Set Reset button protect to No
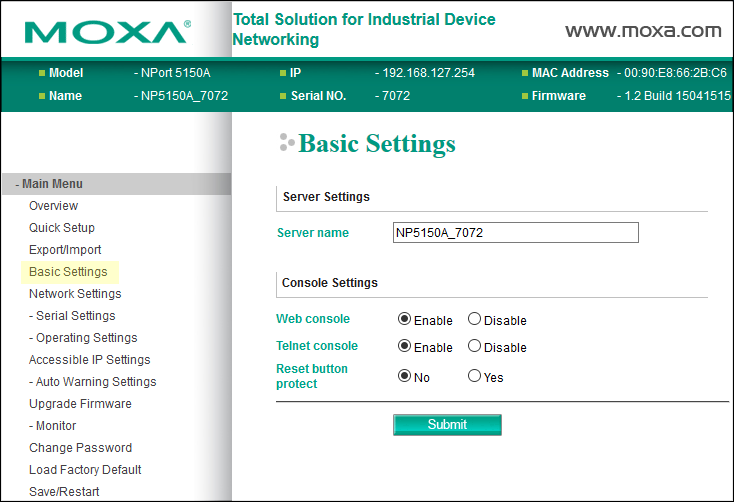This screenshot has width=734, height=502. pos(405,377)
